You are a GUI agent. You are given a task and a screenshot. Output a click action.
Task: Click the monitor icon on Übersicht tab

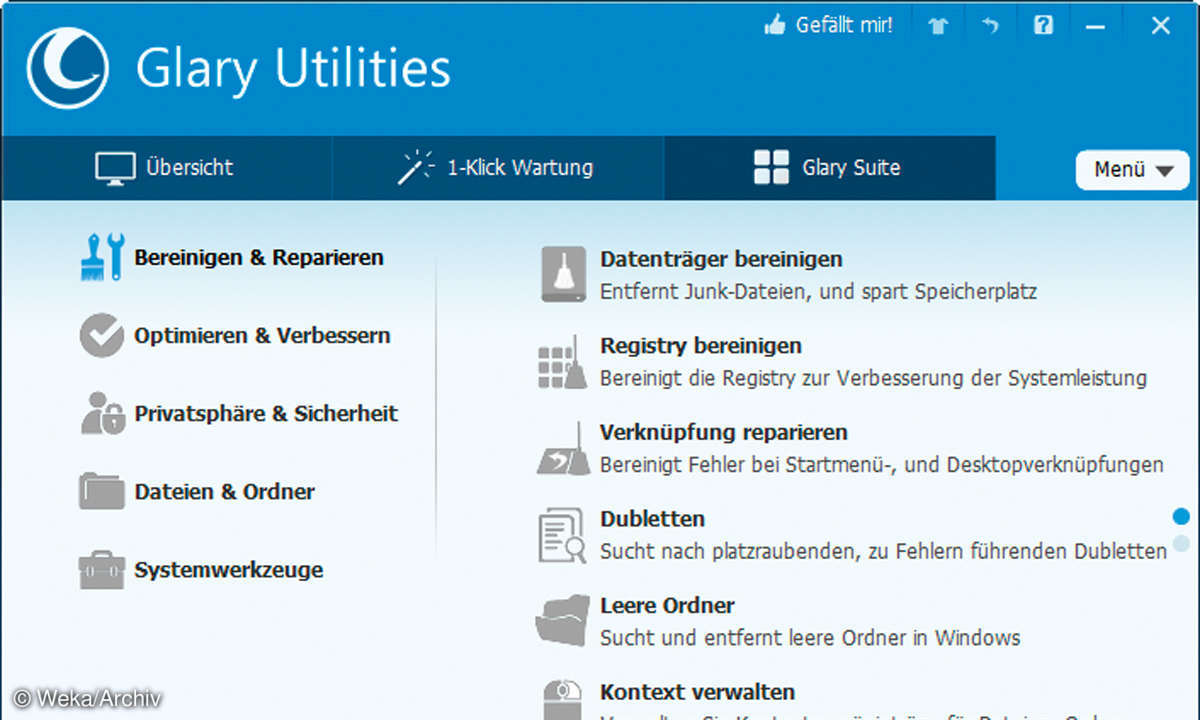click(x=115, y=168)
